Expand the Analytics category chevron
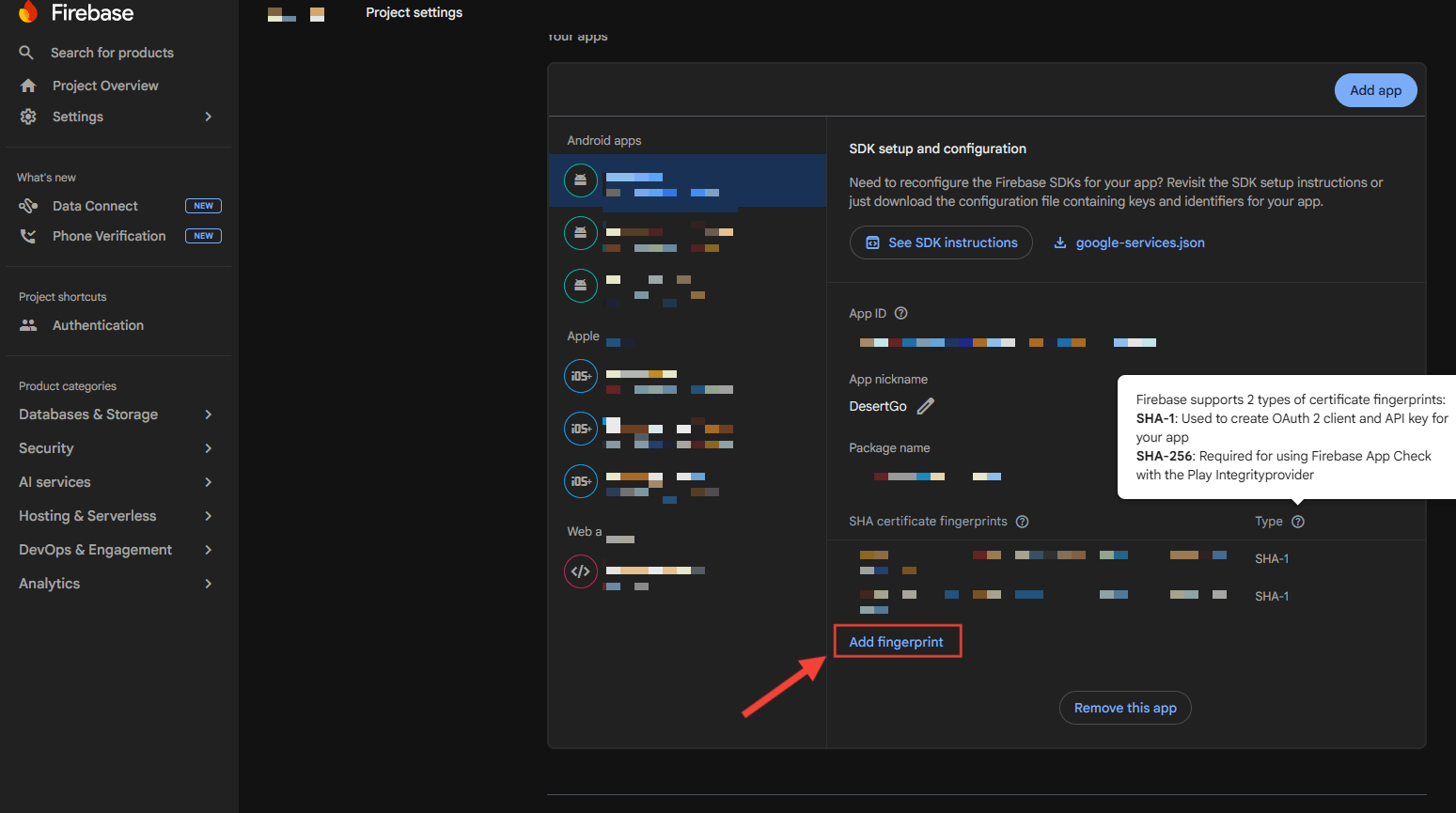The width and height of the screenshot is (1456, 813). (x=209, y=584)
